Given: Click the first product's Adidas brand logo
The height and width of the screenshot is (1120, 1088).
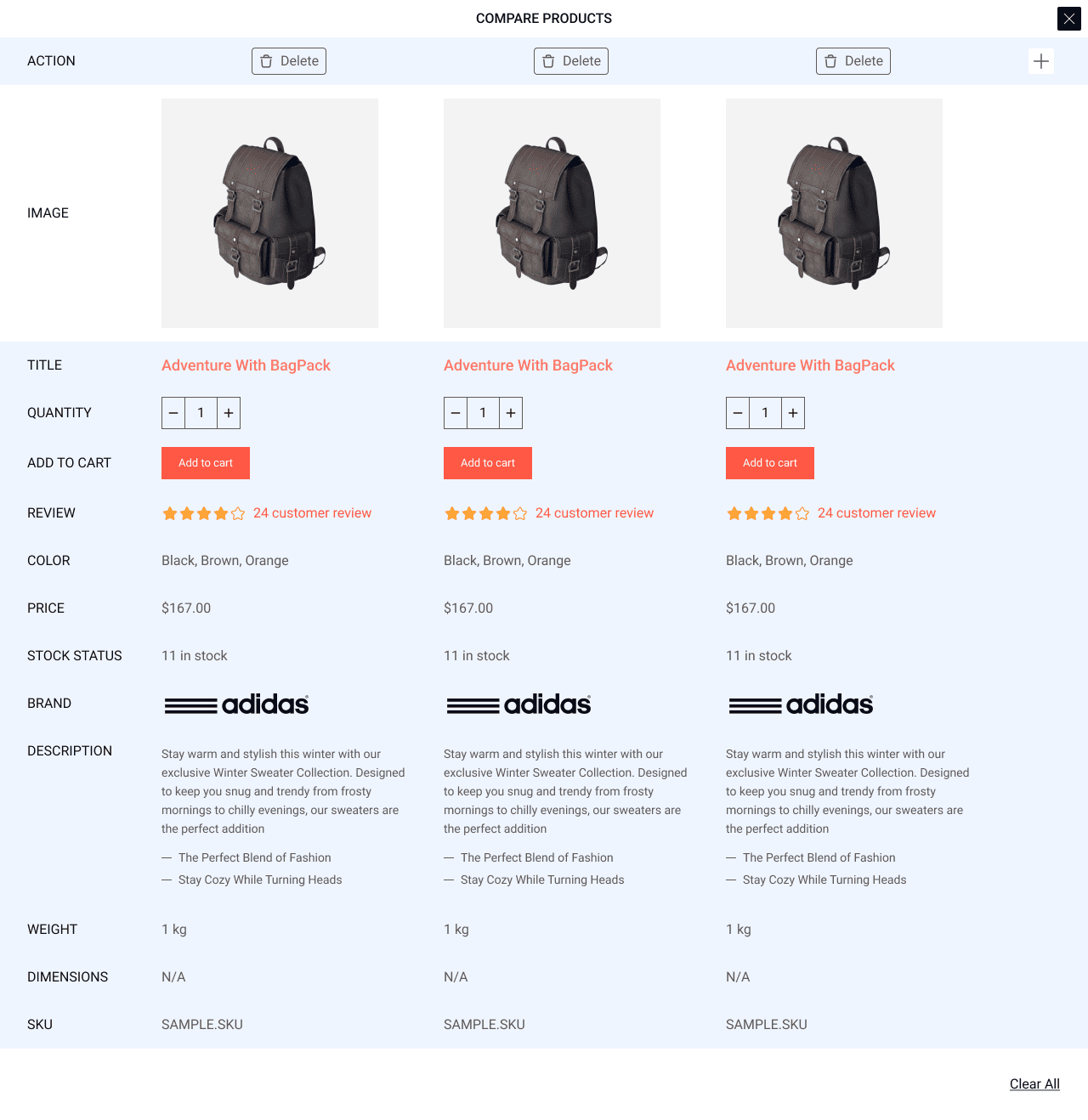Looking at the screenshot, I should pos(236,704).
